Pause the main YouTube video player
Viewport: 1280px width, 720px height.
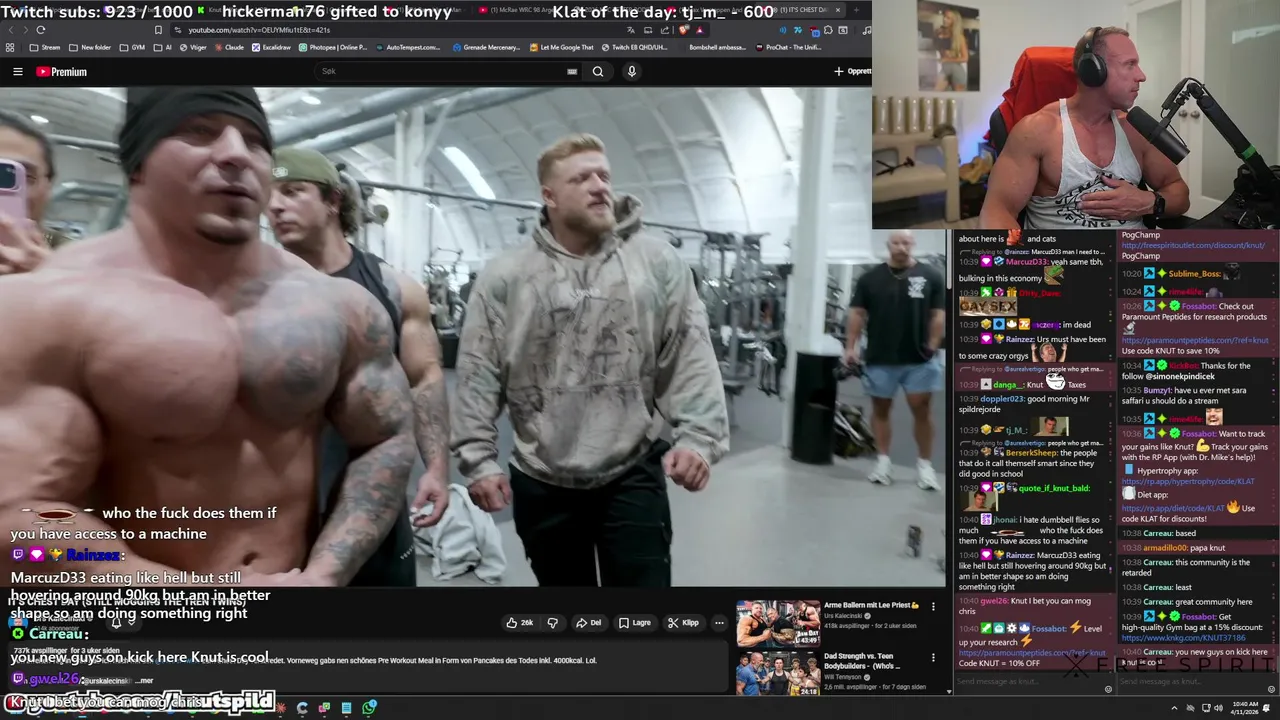[x=472, y=335]
